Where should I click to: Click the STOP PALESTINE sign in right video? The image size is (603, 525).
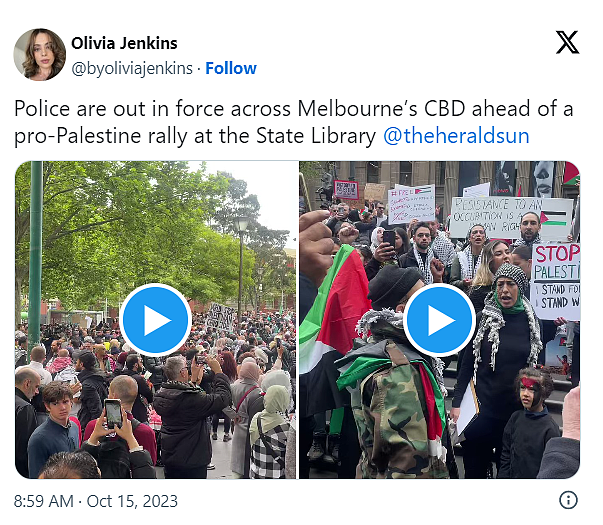point(556,281)
